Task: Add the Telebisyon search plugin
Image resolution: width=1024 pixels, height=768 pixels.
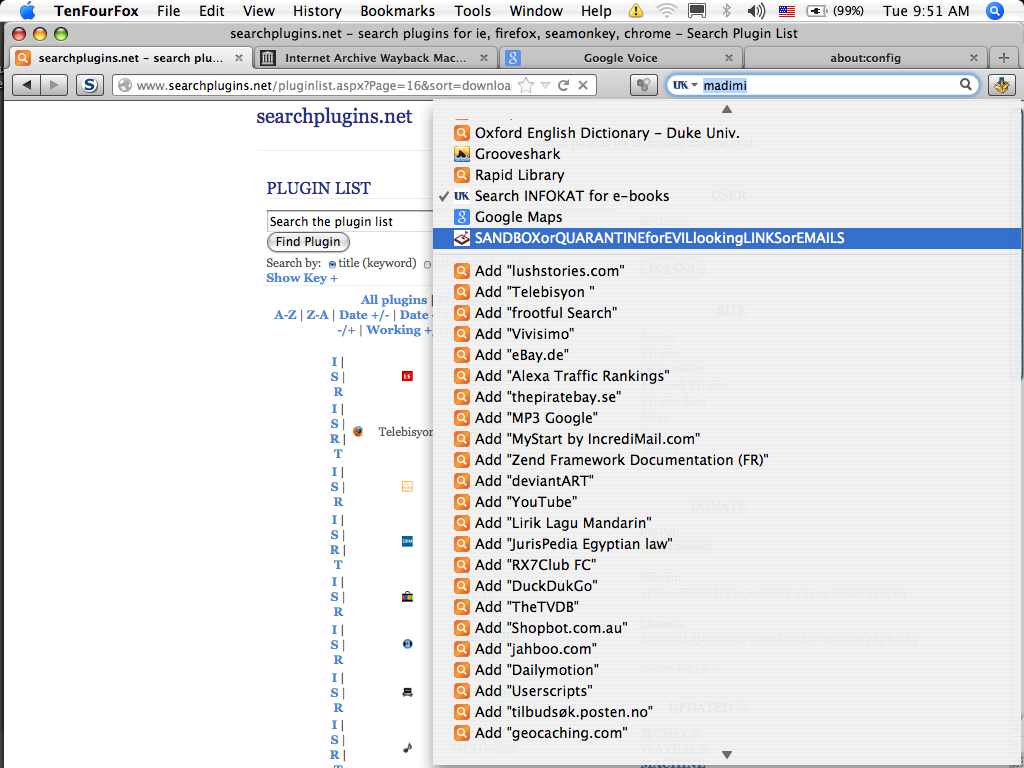Action: [x=727, y=292]
